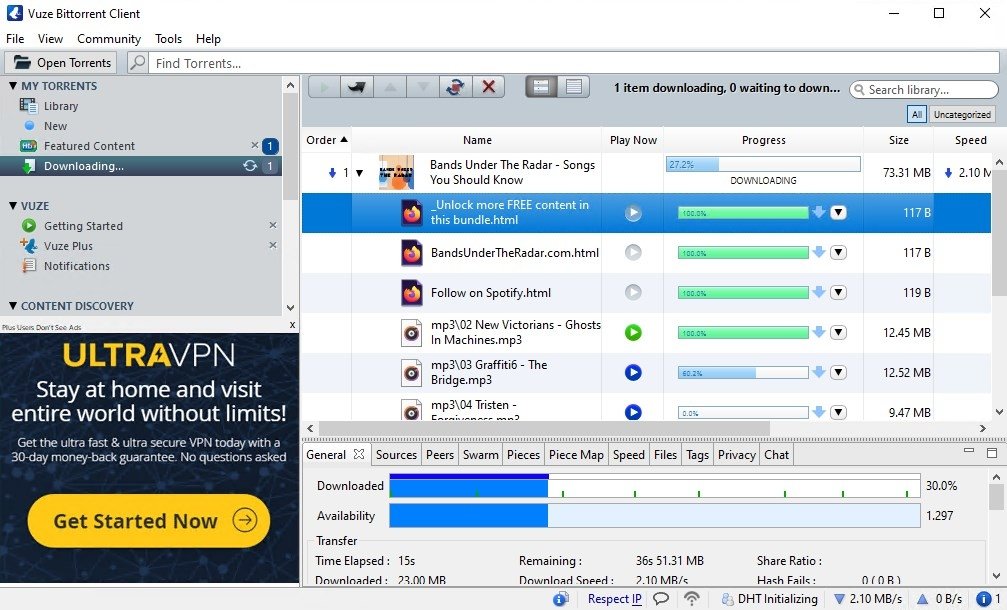Image resolution: width=1007 pixels, height=610 pixels.
Task: Collapse the Bands Under The Radar torrent files
Action: tap(360, 173)
